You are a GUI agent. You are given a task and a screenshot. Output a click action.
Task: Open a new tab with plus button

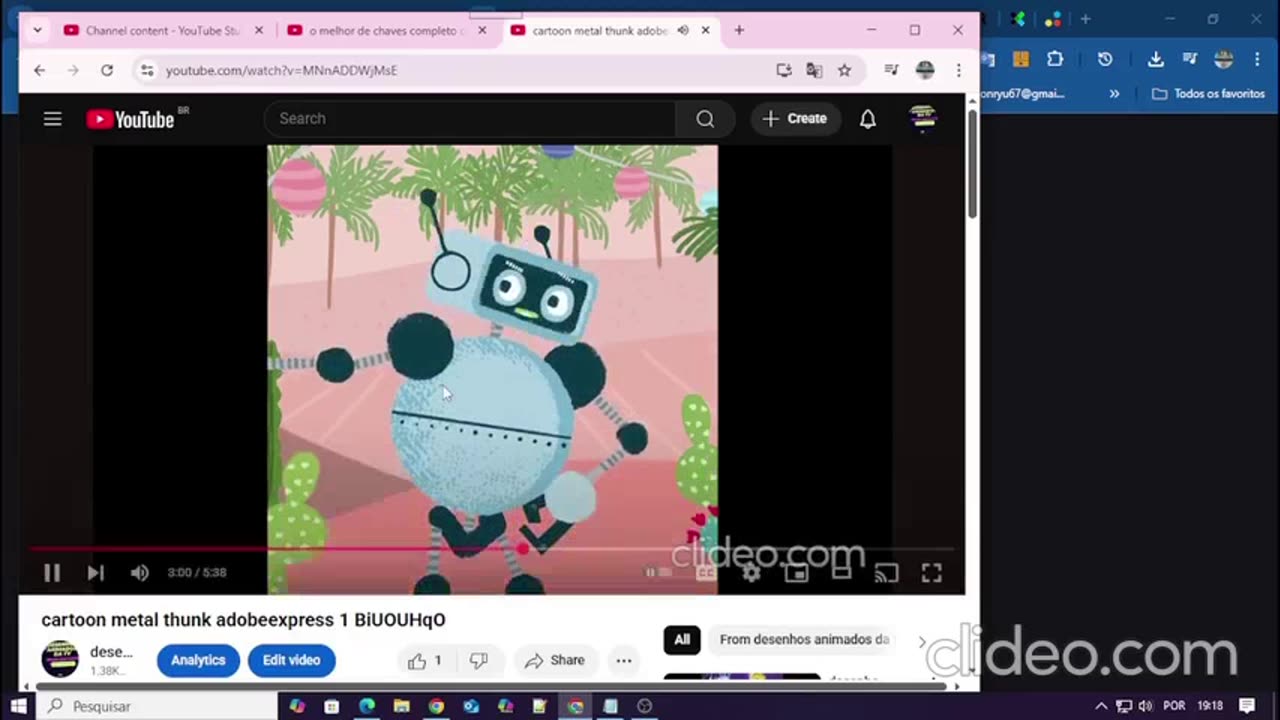point(739,31)
